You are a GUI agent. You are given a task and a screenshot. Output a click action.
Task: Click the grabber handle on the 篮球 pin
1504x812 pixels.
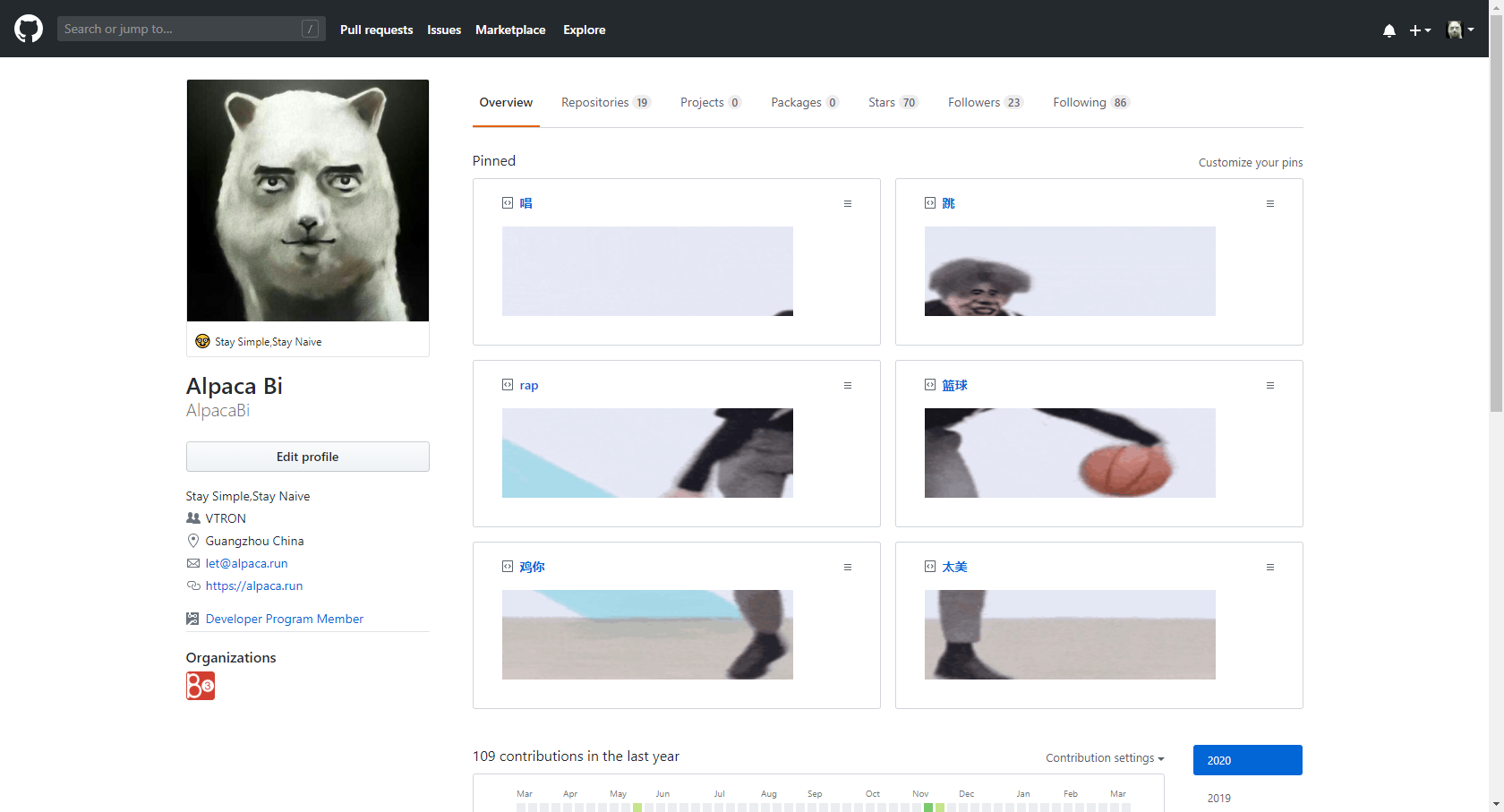point(1269,385)
